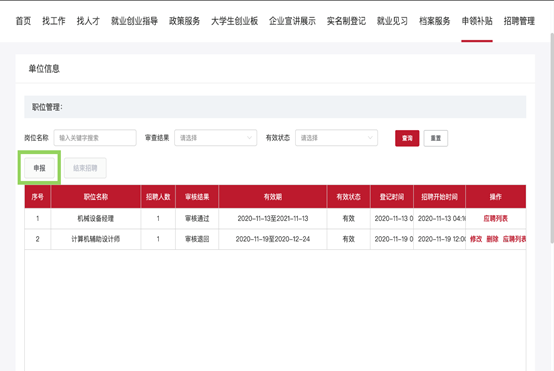The width and height of the screenshot is (554, 371).
Task: Open the 申领补贴 navigation tab
Action: [477, 21]
